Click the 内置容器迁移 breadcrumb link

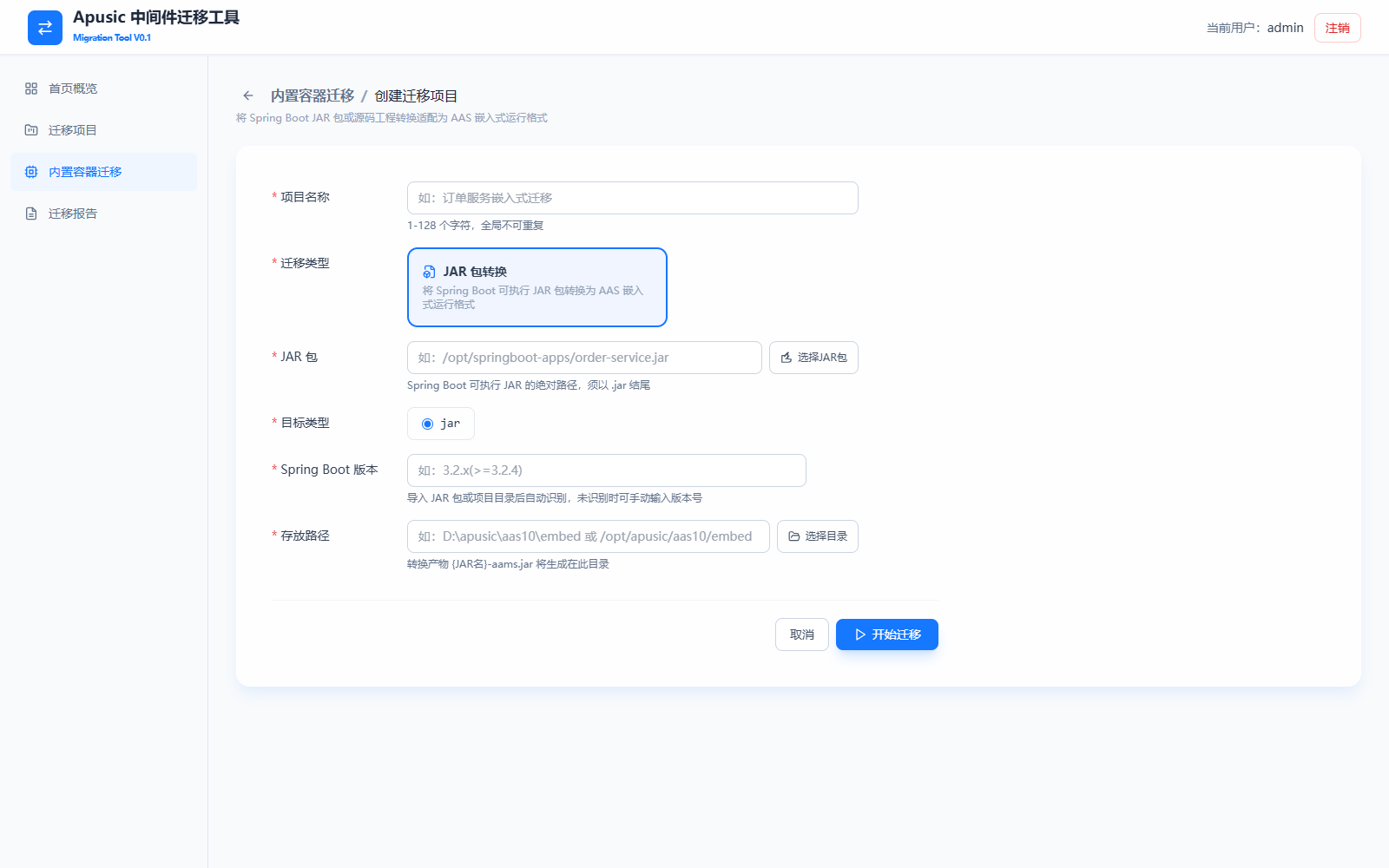(x=313, y=95)
